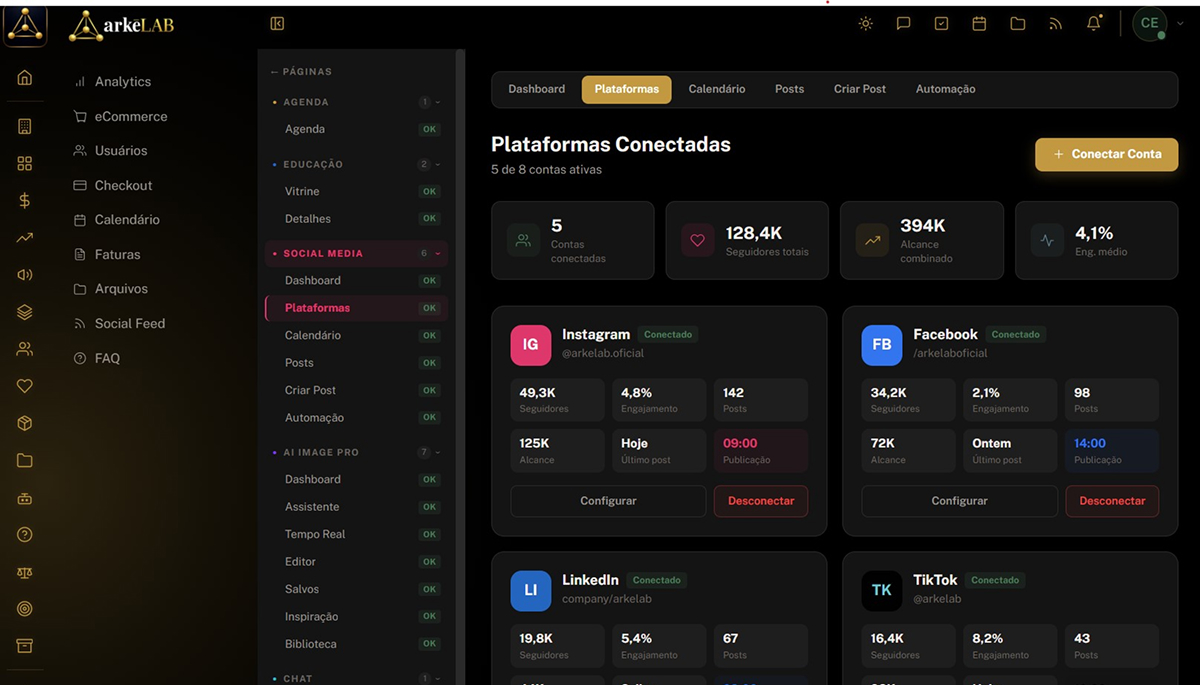The height and width of the screenshot is (685, 1200).
Task: Switch to the Calendário tab at the top
Action: (x=717, y=89)
